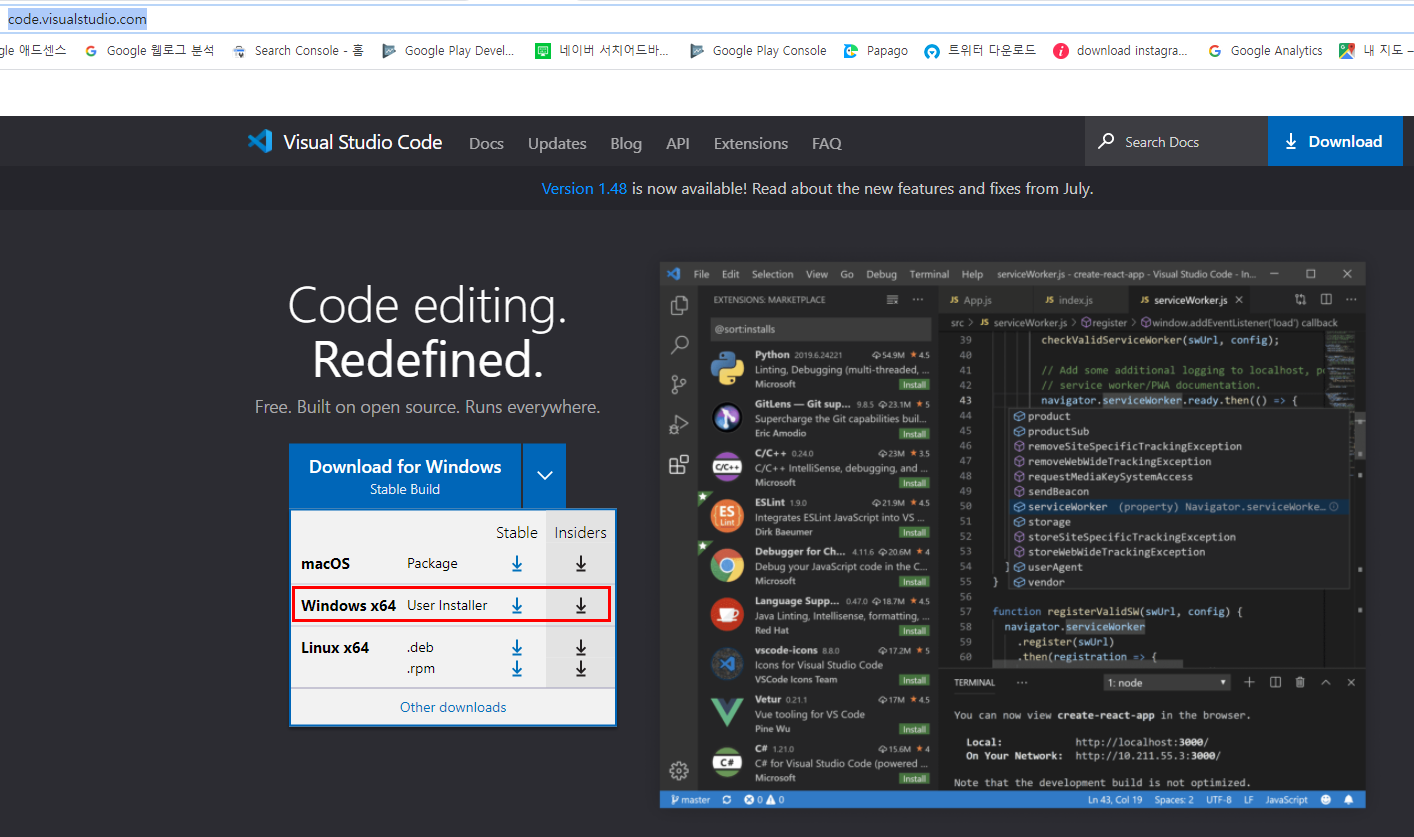
Task: Click the 'Code editing. Redefined.' heading
Action: click(x=428, y=332)
